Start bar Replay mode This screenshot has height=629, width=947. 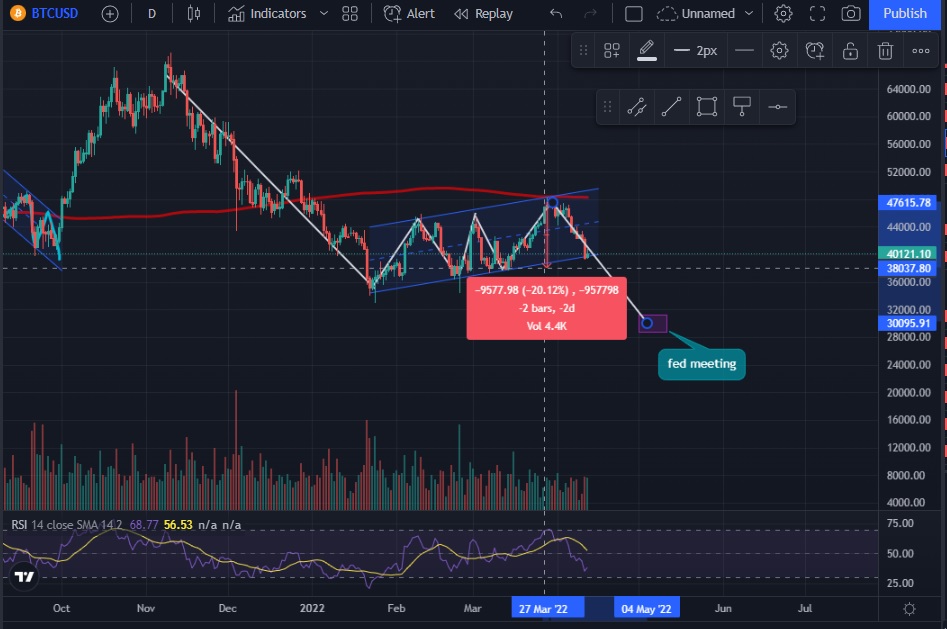(x=483, y=13)
